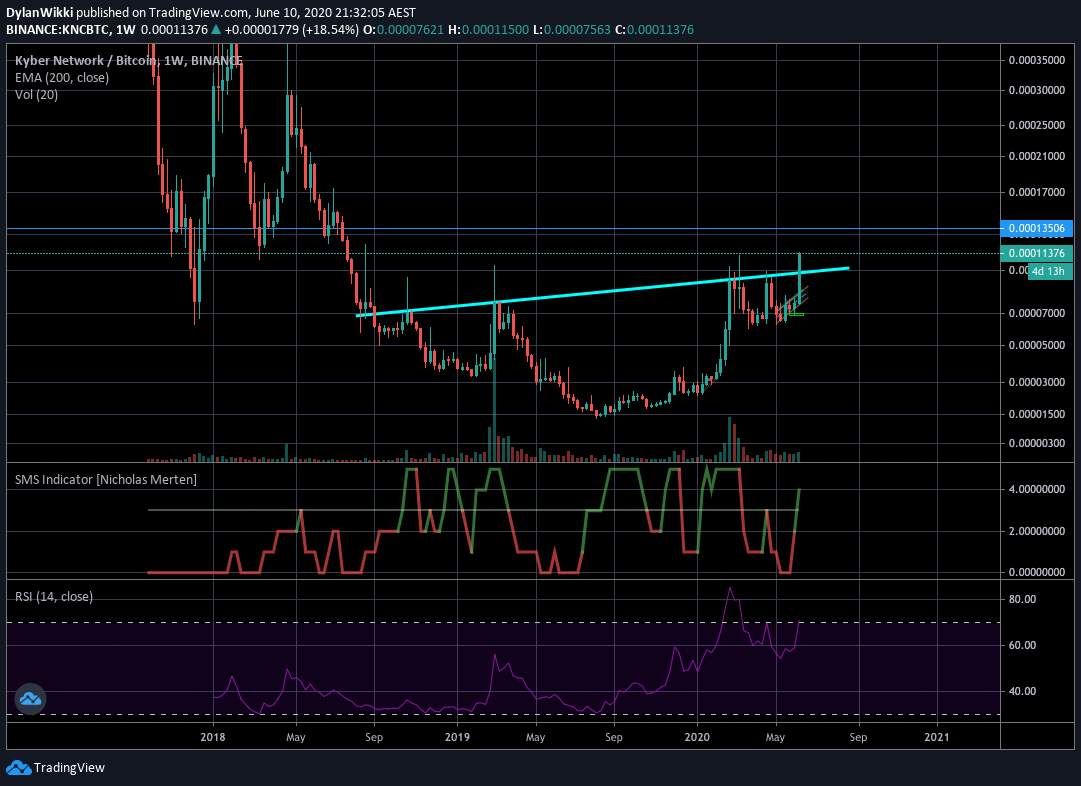Click the BINANCE:KNCBTC symbol text

point(58,30)
